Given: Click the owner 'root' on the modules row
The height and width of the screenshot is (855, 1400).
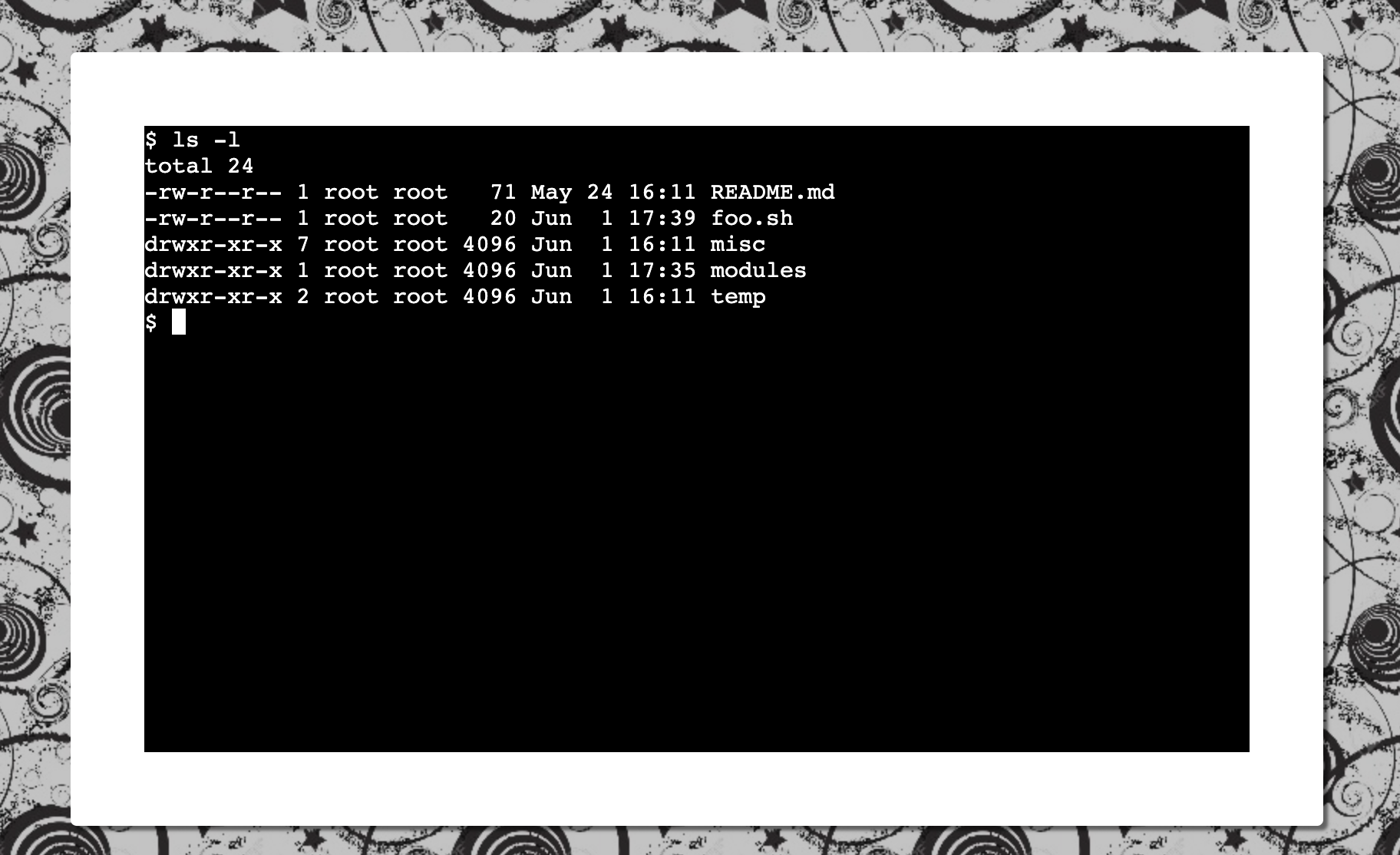Looking at the screenshot, I should pos(351,270).
